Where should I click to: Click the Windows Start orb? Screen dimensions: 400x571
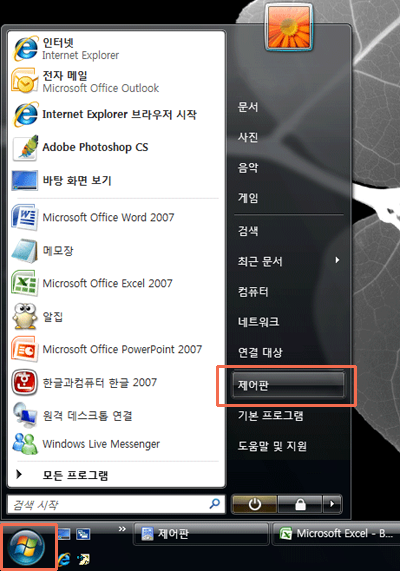tap(26, 547)
